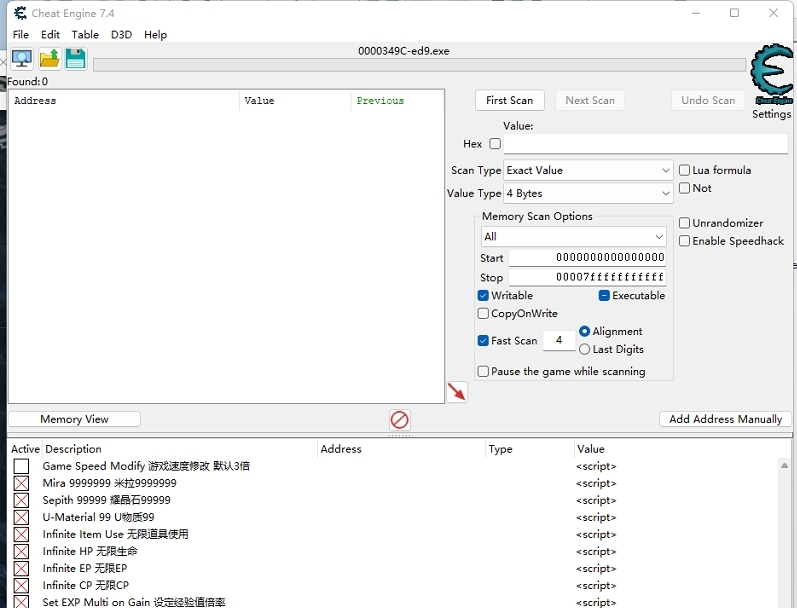
Task: Enable Pause the game while scanning
Action: click(x=483, y=372)
